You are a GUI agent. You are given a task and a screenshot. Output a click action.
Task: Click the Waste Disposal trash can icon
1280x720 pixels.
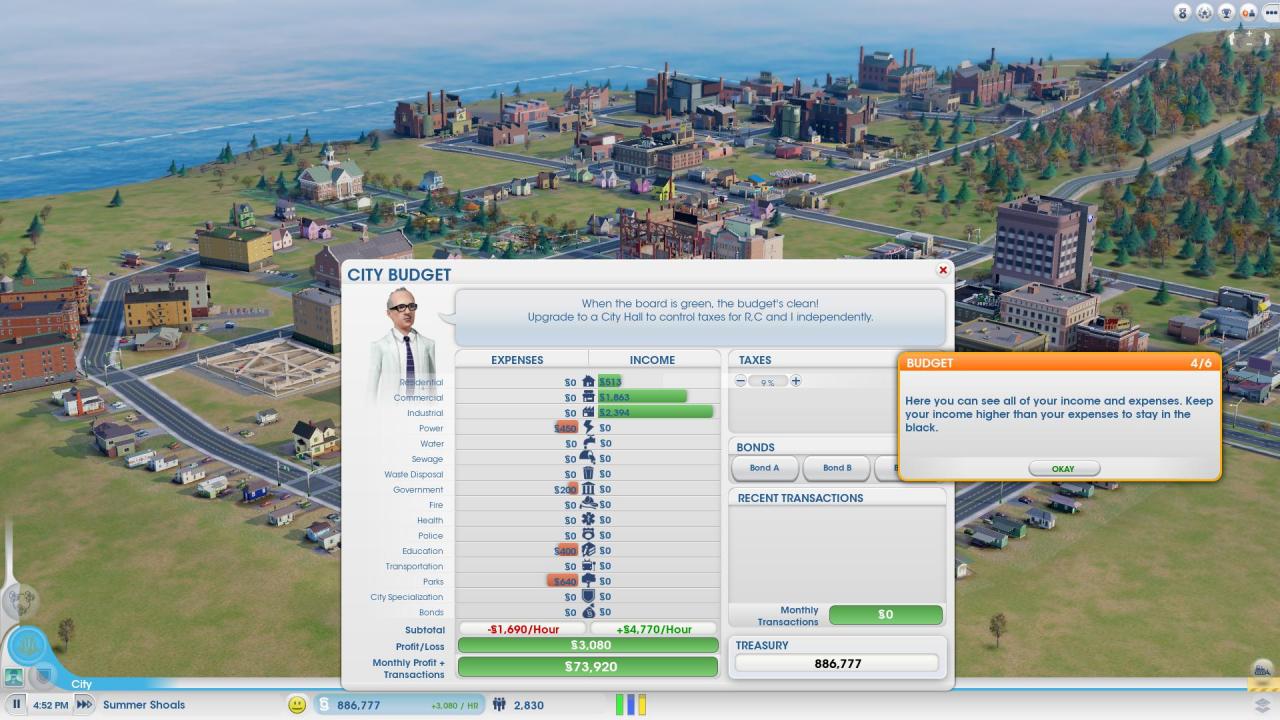588,474
